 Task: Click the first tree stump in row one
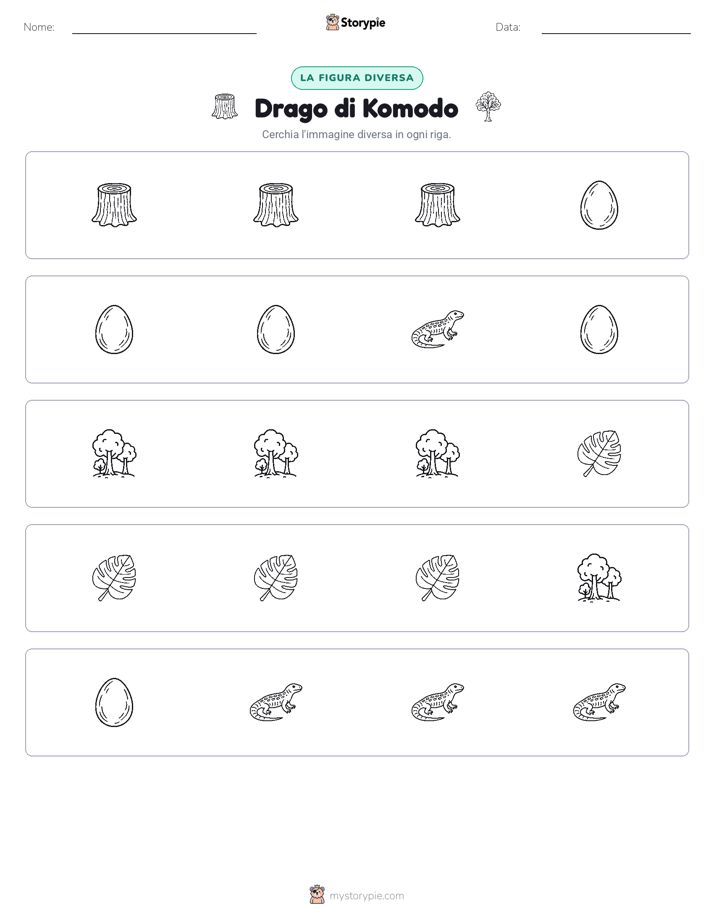(x=114, y=205)
